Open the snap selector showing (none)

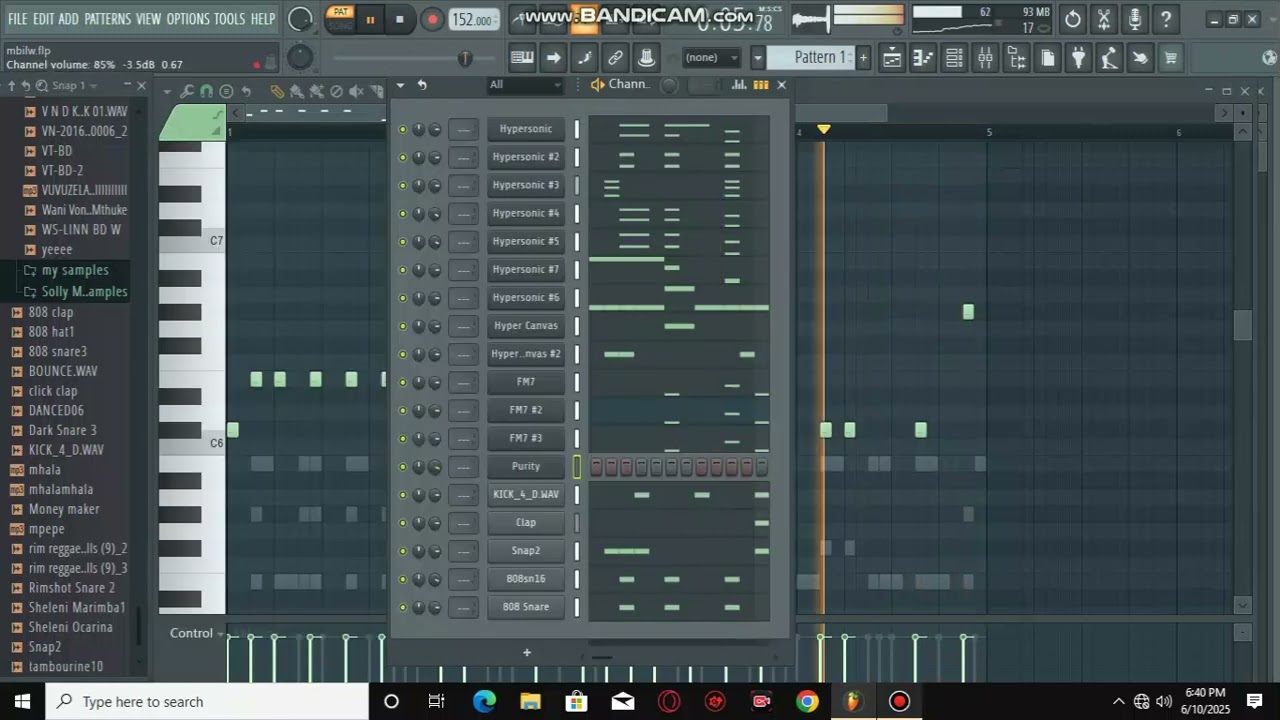[x=711, y=58]
